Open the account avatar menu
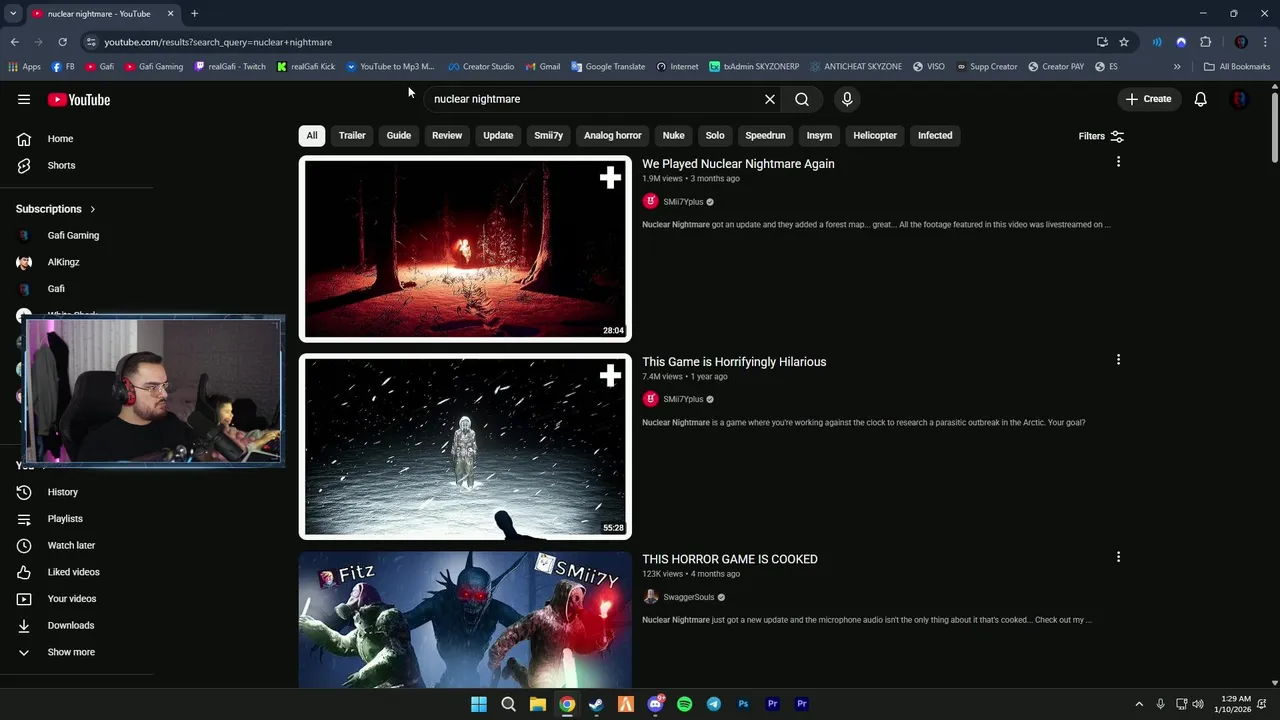 tap(1240, 99)
